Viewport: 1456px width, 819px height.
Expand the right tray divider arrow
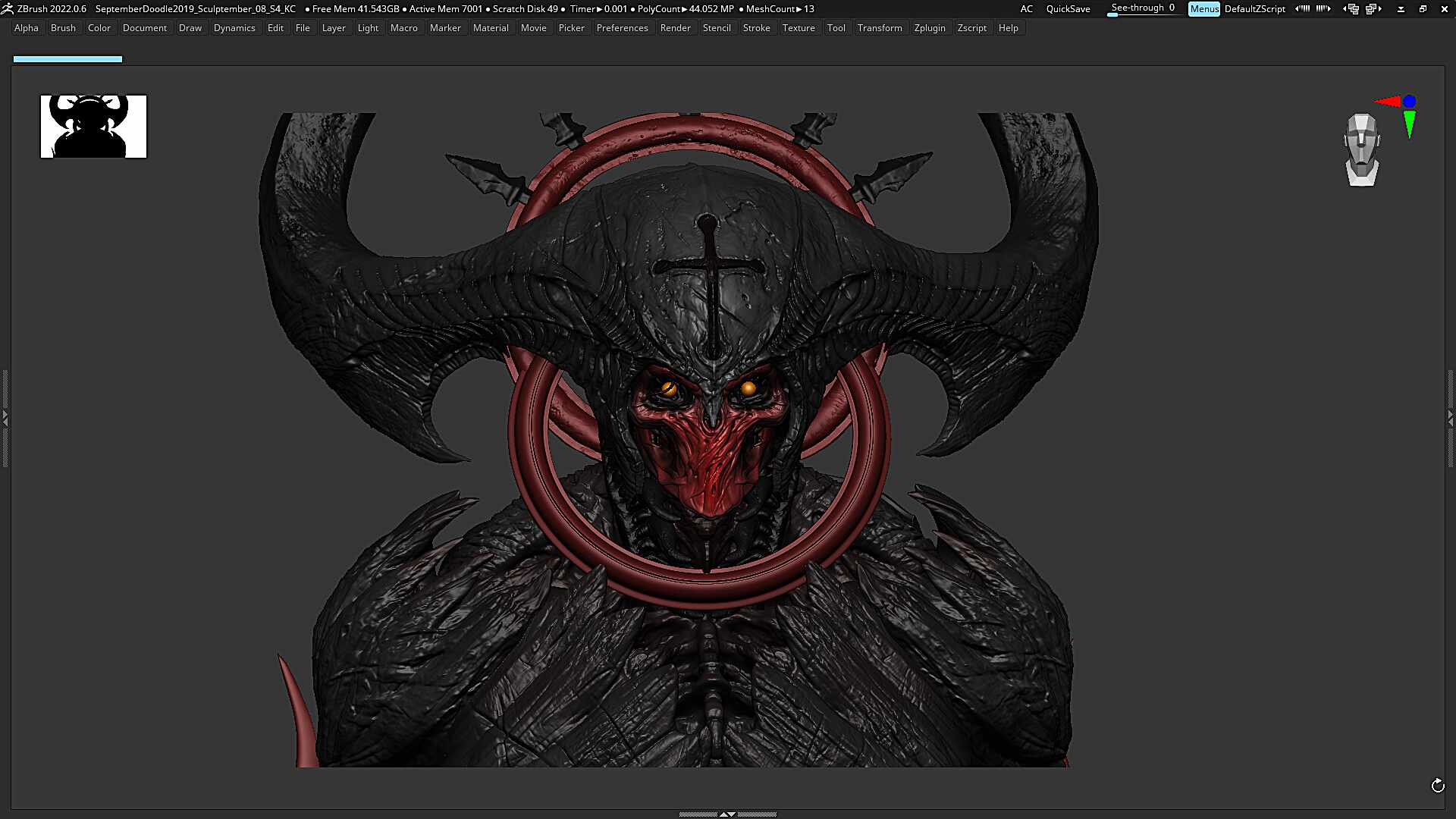[1451, 418]
